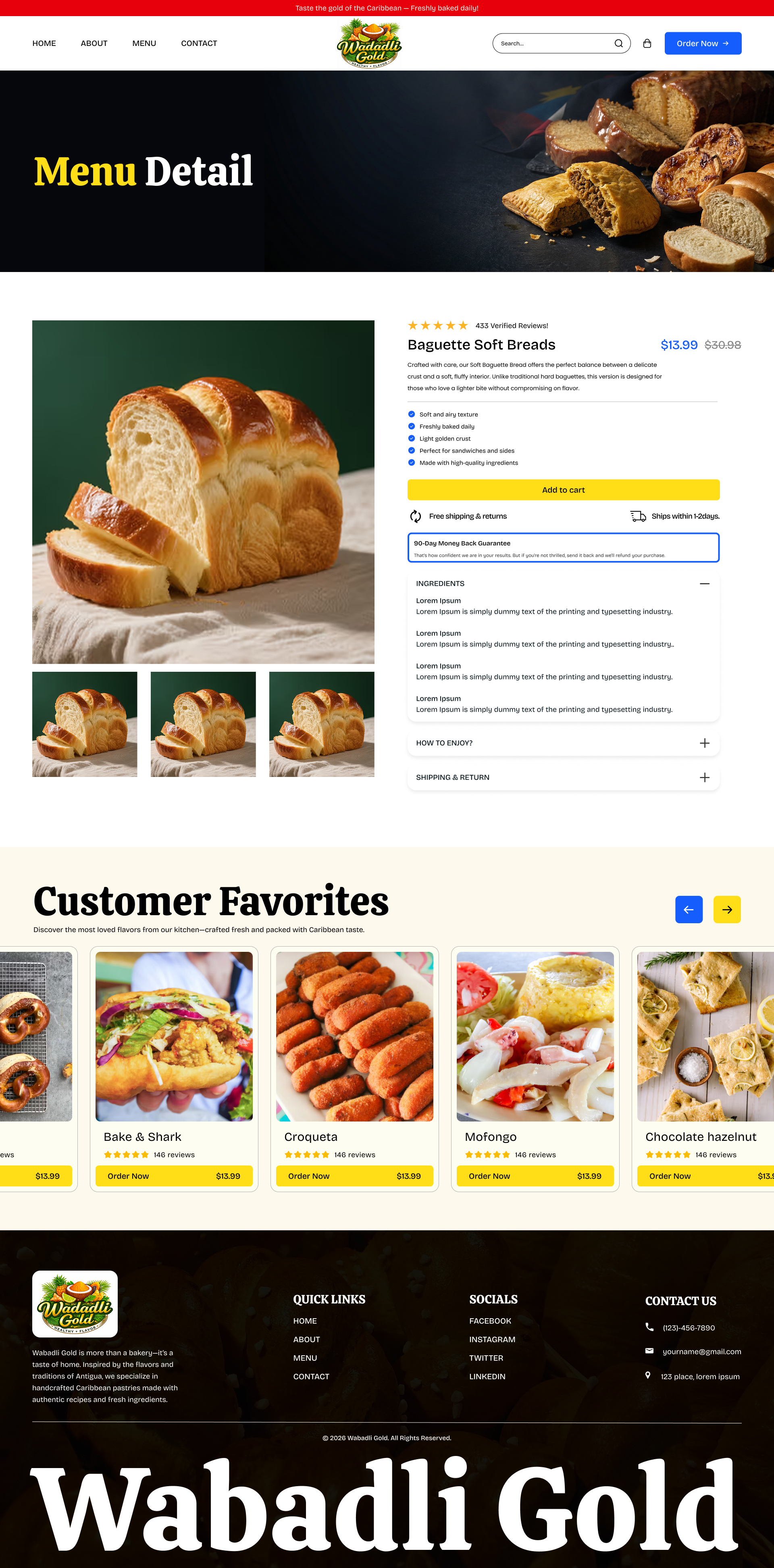Click the envelope email icon in footer
Screen dimensions: 774x1568
pyautogui.click(x=649, y=1351)
